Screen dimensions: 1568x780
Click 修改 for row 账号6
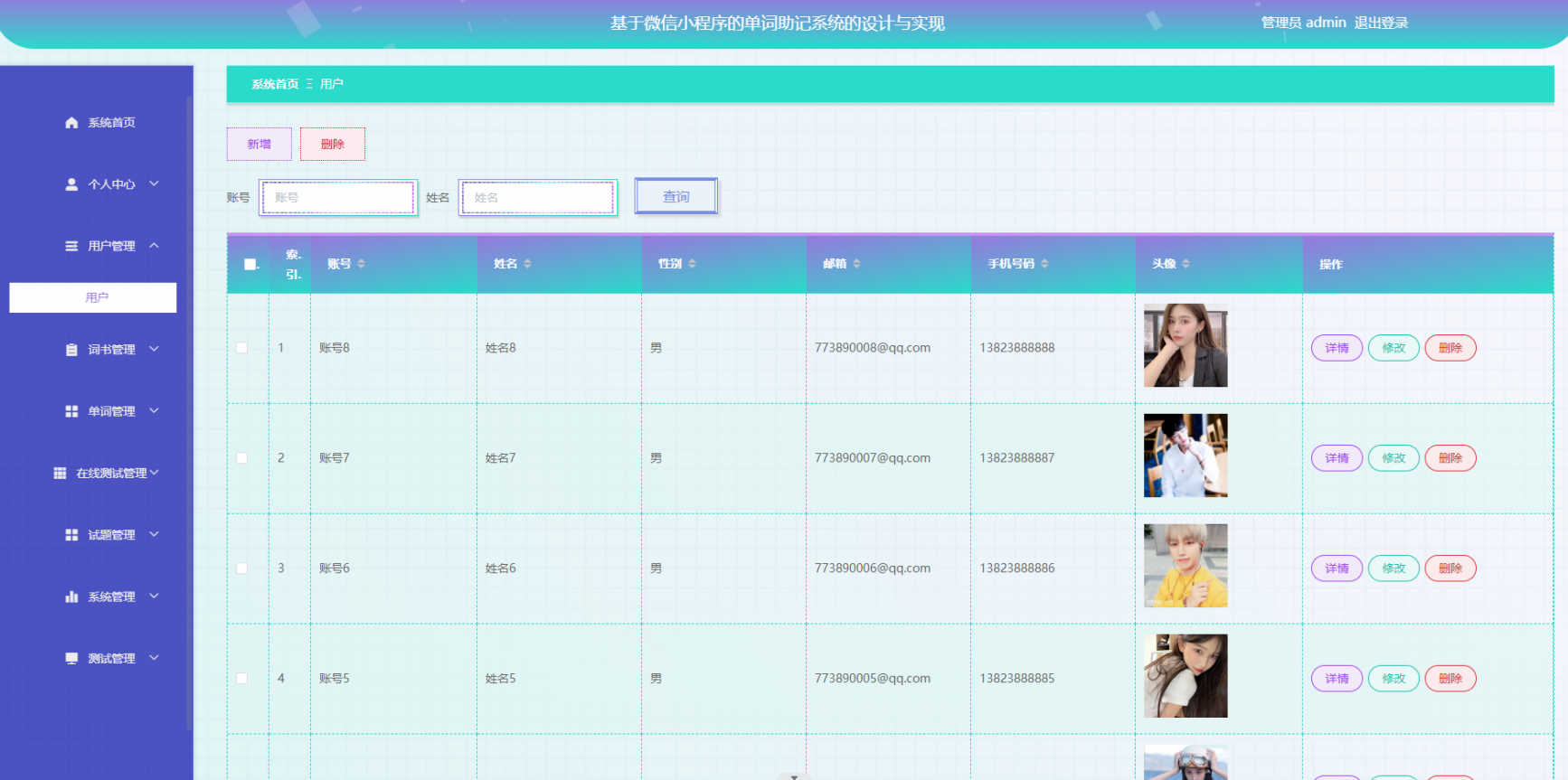(x=1393, y=569)
